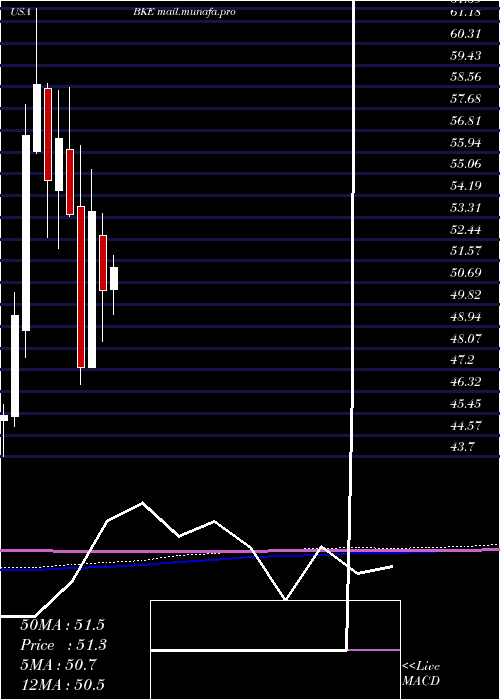Click the 56.81 price axis label
This screenshot has height=700, width=500.
point(466,121)
